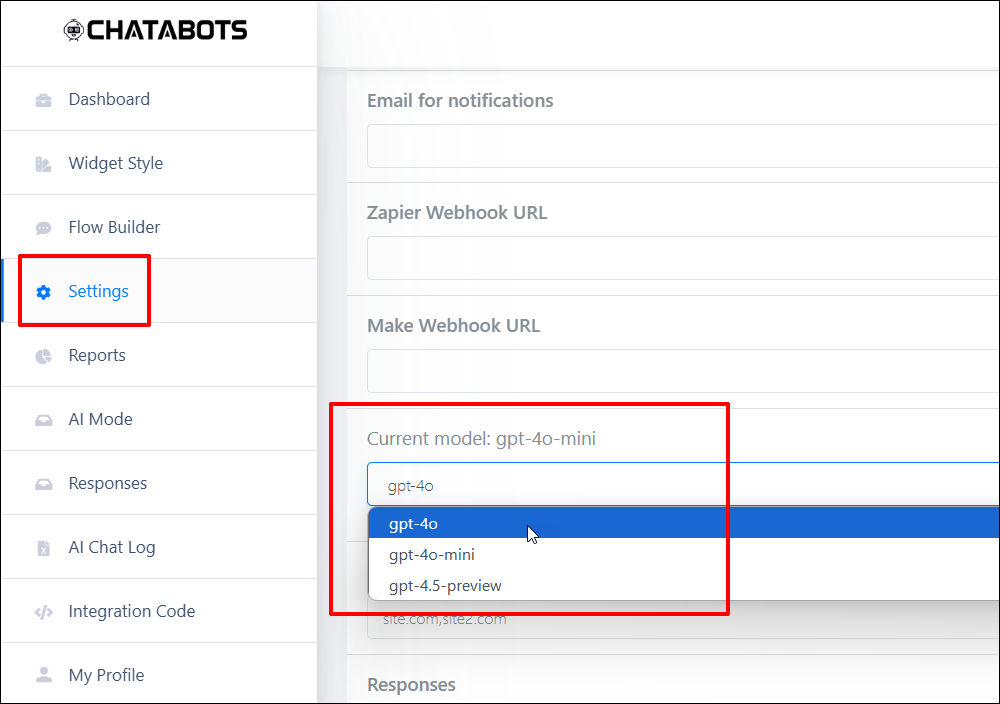Click the Flow Builder chat bubble icon
Screen dimensions: 1000x704
click(x=43, y=228)
